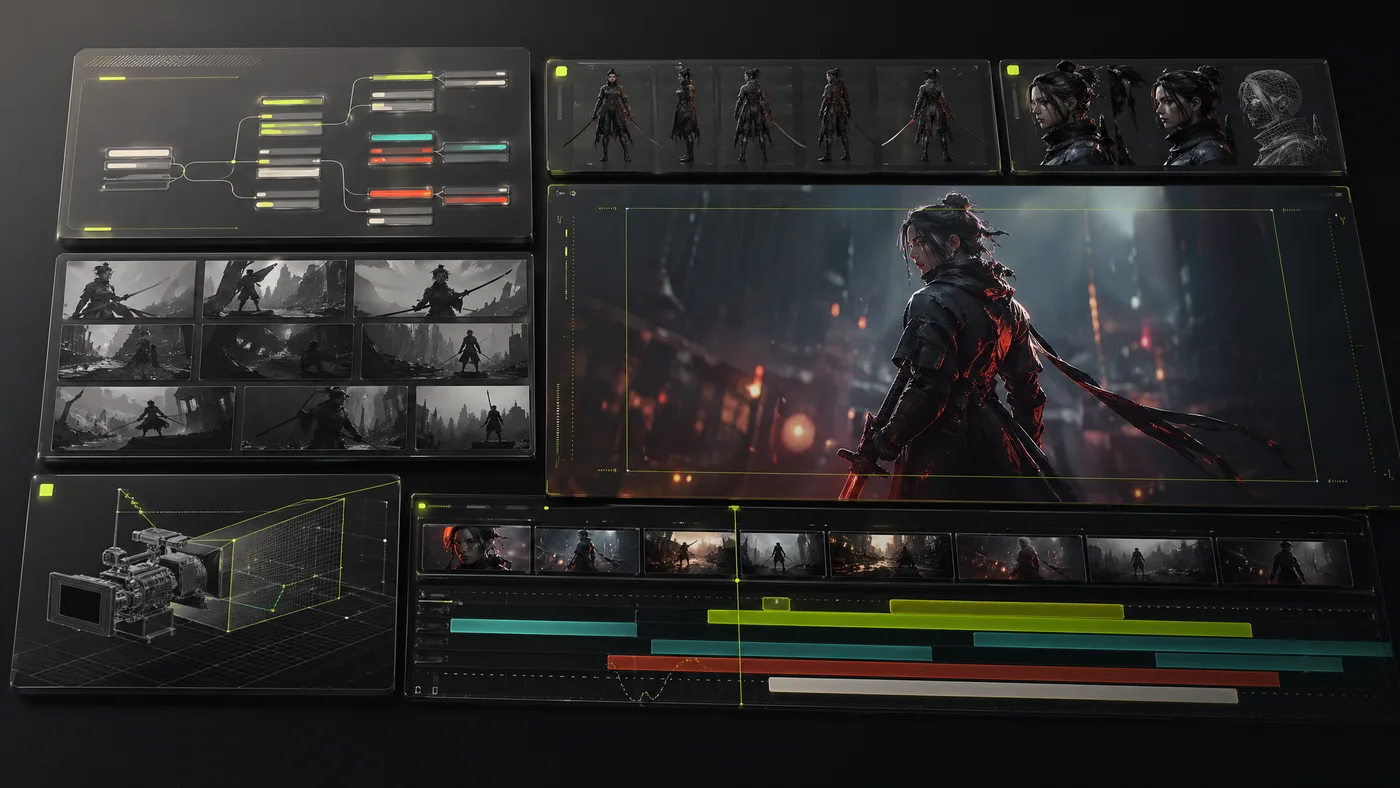Click the small lime marker box beside the playhead
Viewport: 1400px width, 788px height.
point(776,604)
